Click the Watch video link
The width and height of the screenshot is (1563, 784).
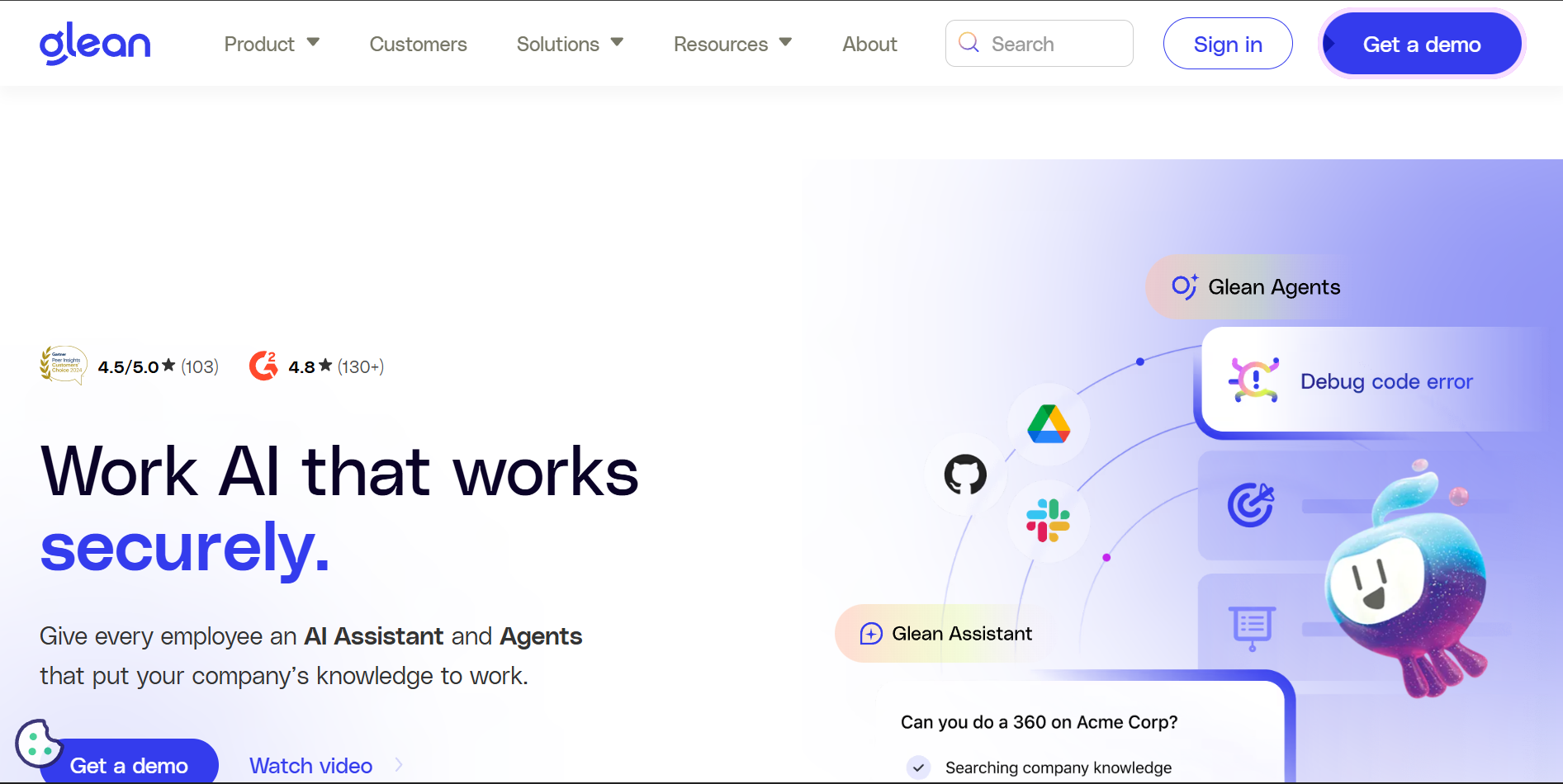(311, 766)
